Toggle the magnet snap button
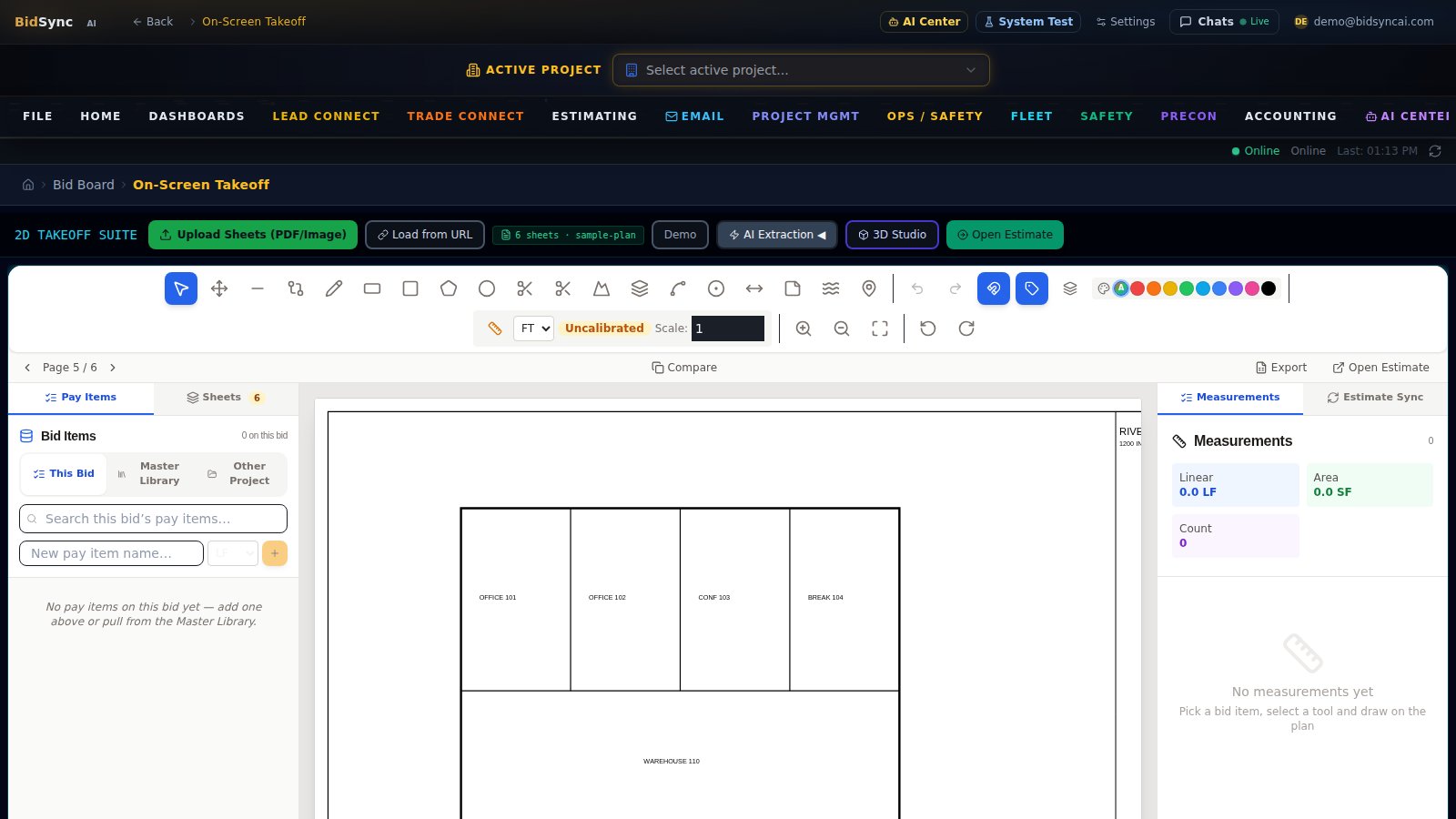The image size is (1456, 819). coord(994,288)
